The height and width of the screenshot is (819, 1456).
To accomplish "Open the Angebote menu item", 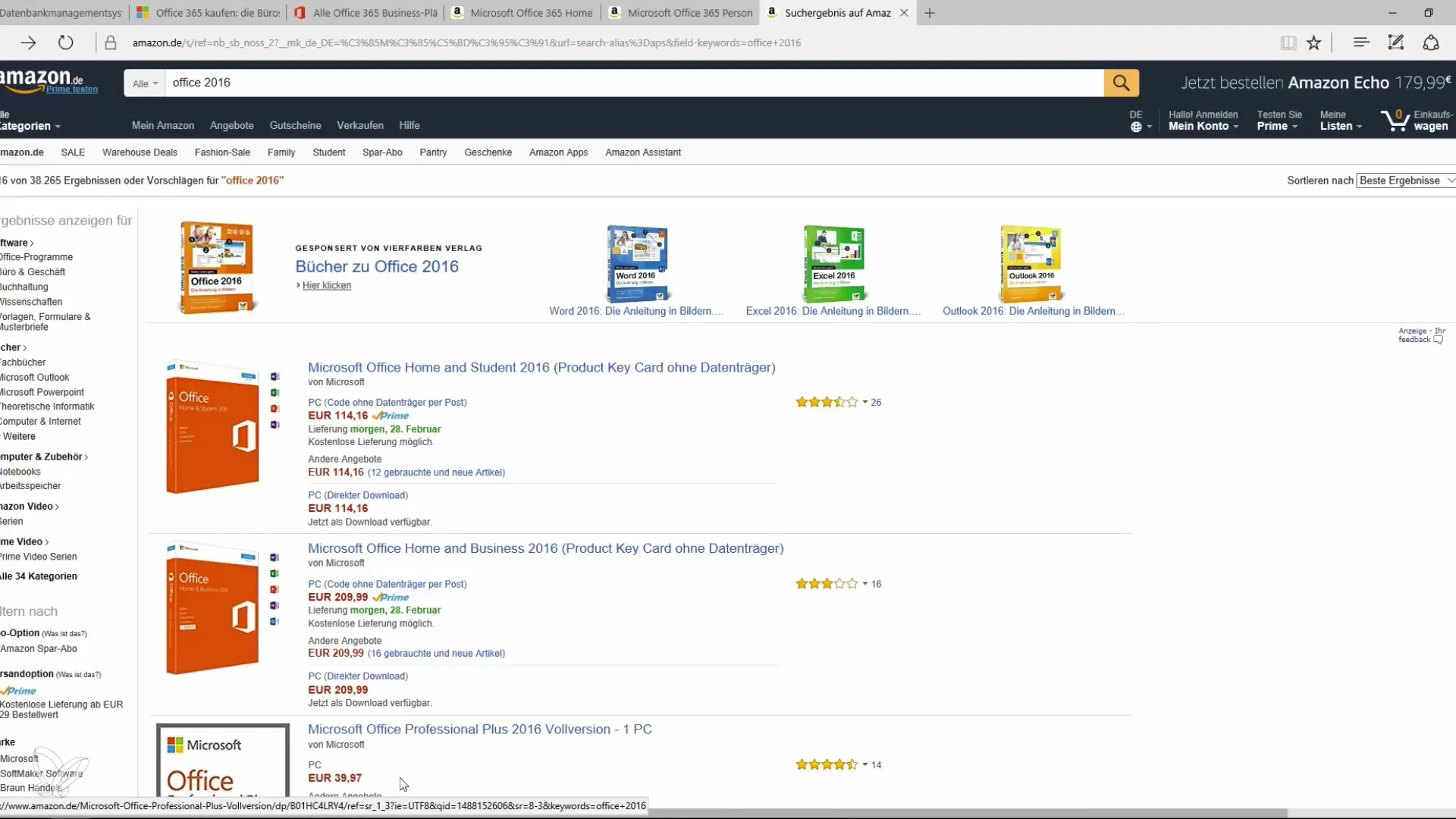I will (x=232, y=126).
